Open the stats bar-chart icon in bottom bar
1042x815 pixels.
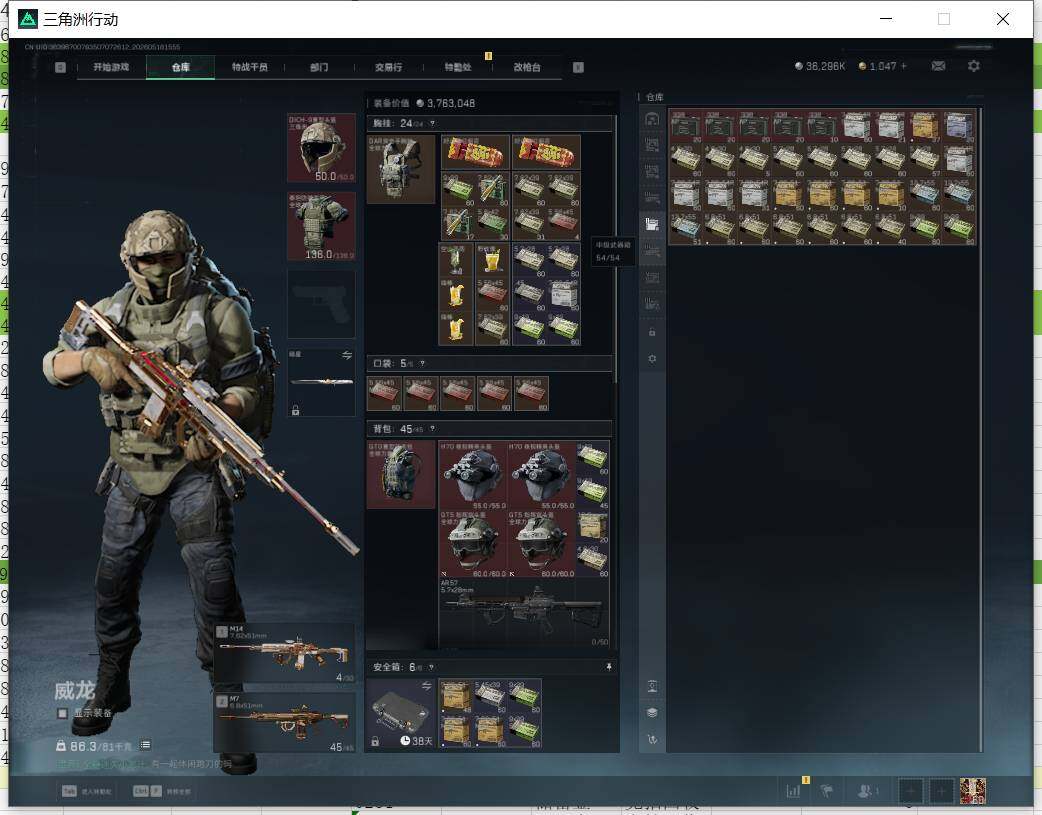point(793,791)
